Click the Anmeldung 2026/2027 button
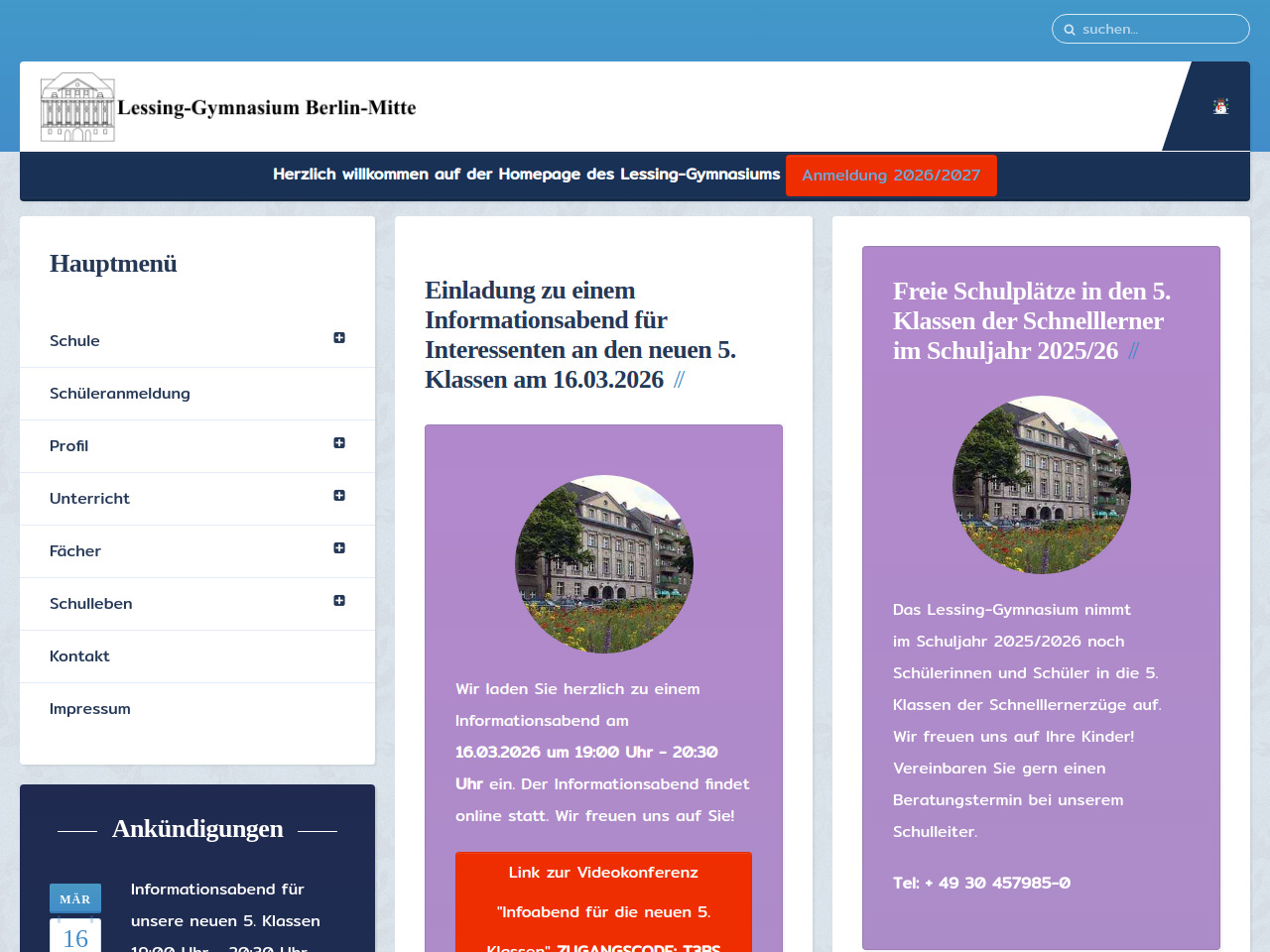 (x=891, y=176)
